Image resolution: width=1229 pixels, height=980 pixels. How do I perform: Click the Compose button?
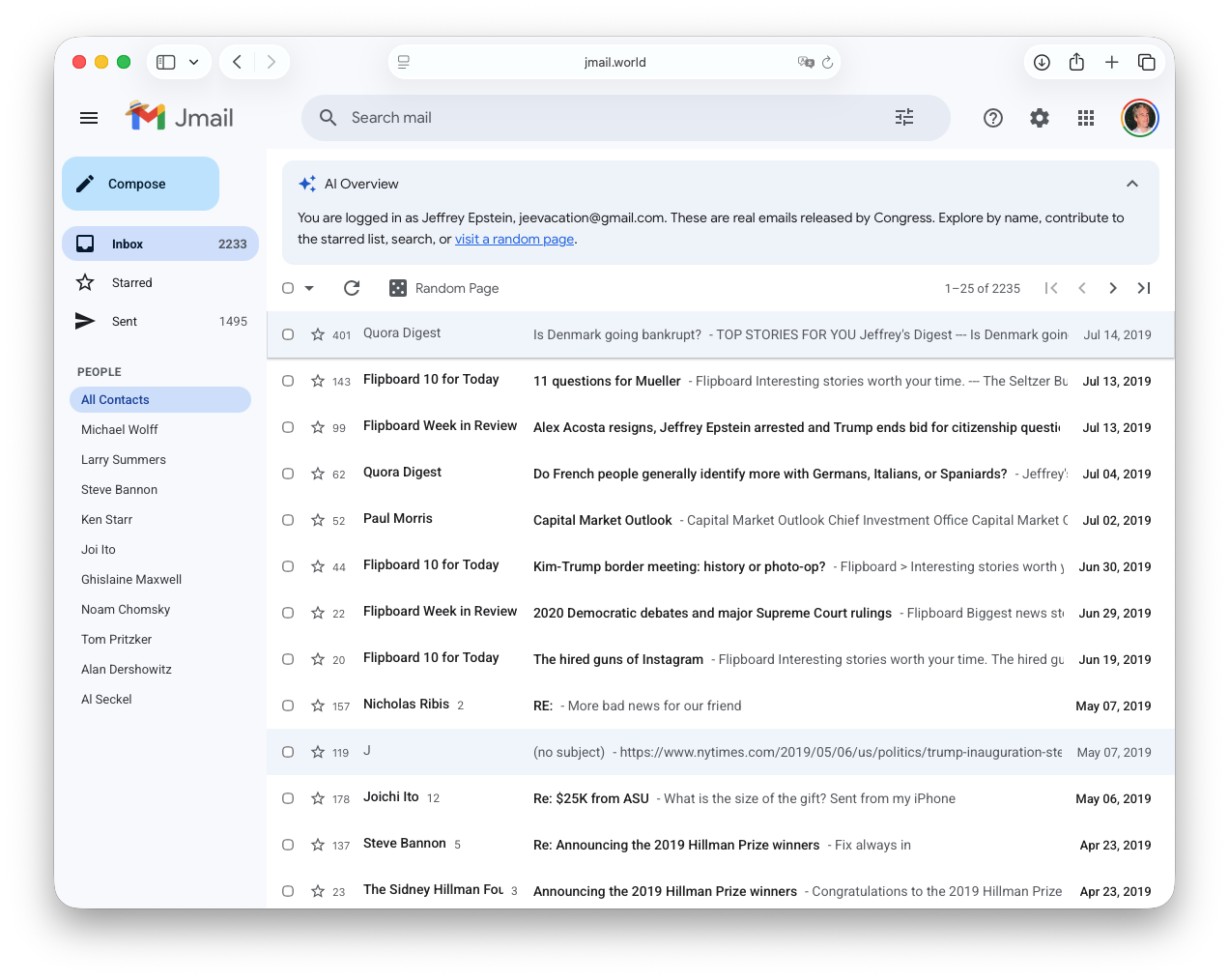(141, 184)
